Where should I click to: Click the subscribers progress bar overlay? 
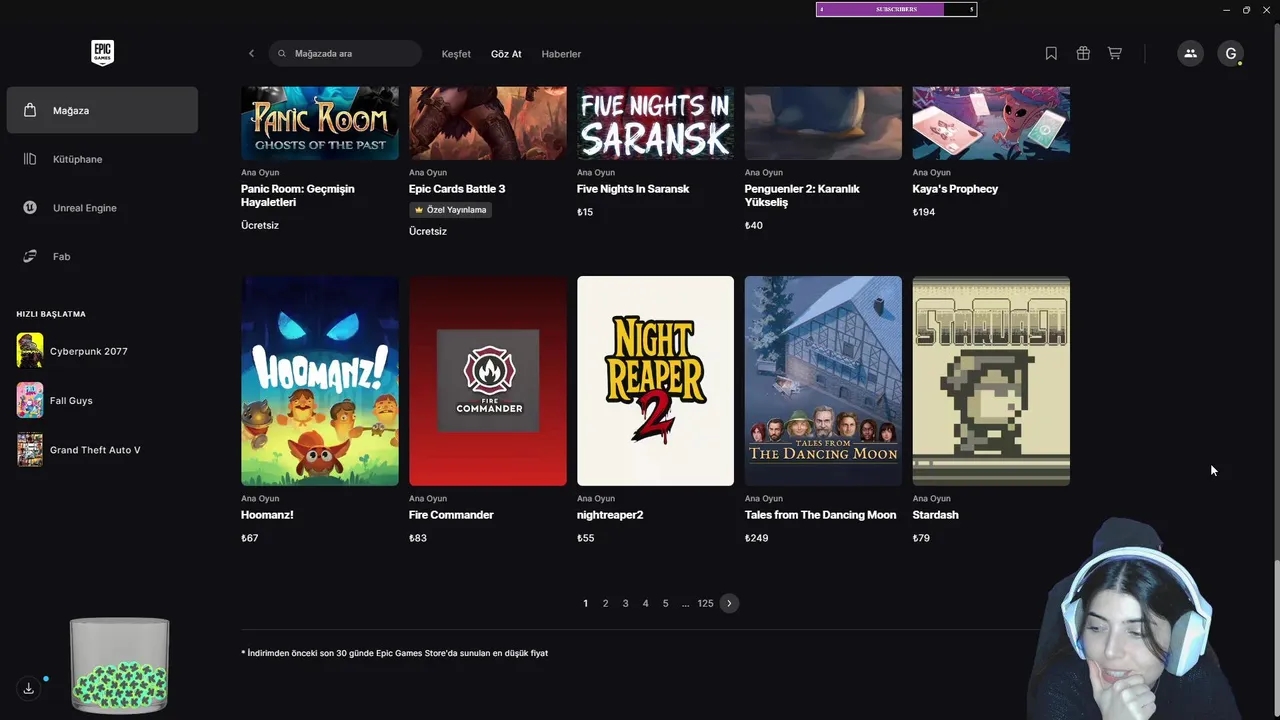pos(896,9)
